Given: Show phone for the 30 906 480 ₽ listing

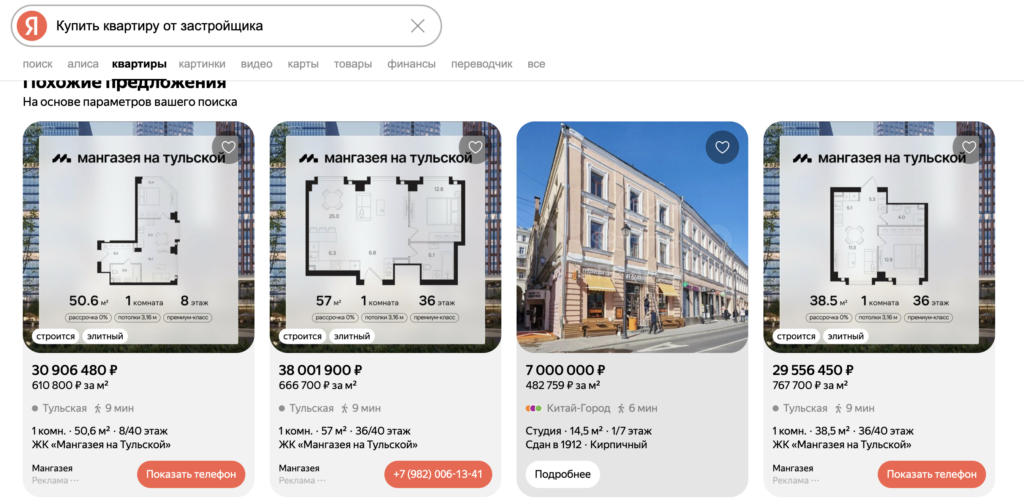Looking at the screenshot, I should point(191,474).
